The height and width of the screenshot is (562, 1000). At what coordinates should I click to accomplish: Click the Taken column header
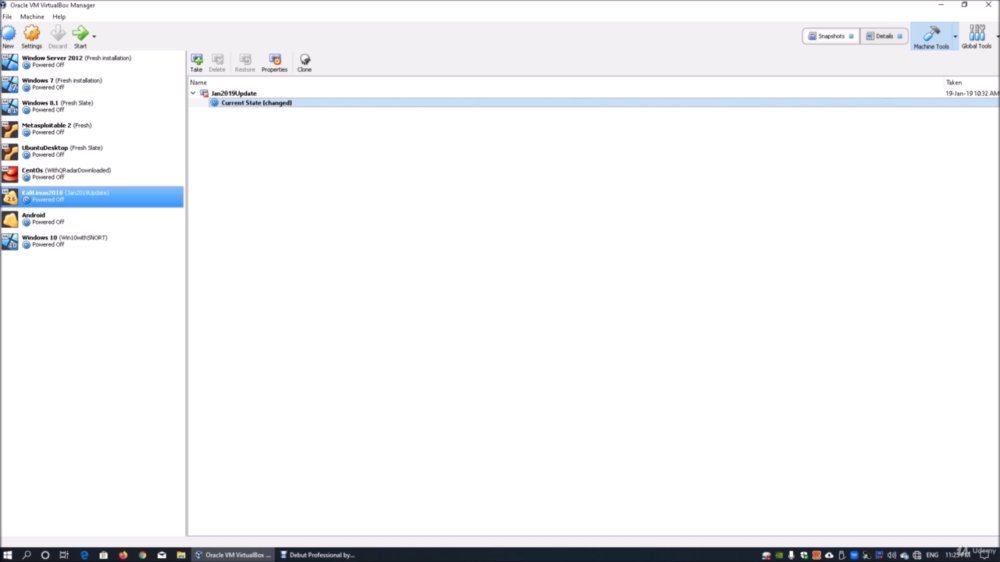[x=953, y=82]
